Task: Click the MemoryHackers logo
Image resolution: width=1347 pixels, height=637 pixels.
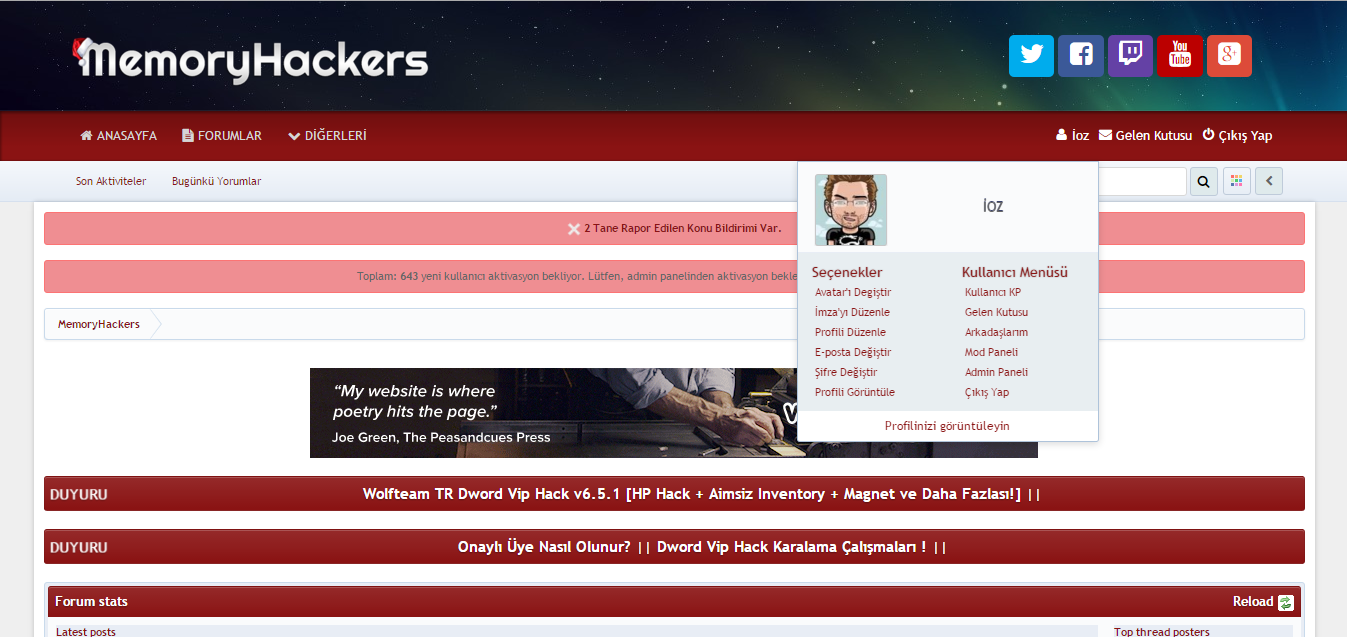Action: pyautogui.click(x=251, y=60)
